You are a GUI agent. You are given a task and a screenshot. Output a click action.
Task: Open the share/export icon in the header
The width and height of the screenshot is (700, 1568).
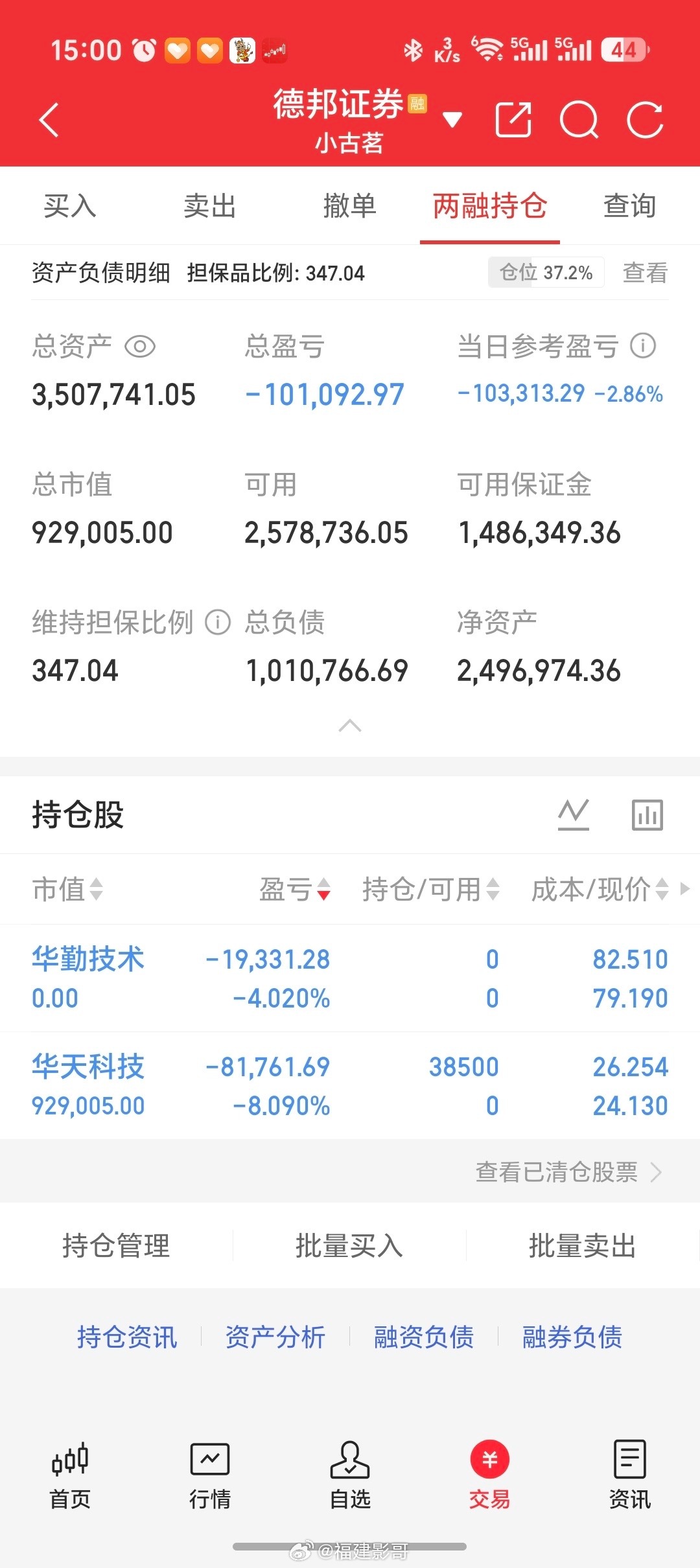513,120
